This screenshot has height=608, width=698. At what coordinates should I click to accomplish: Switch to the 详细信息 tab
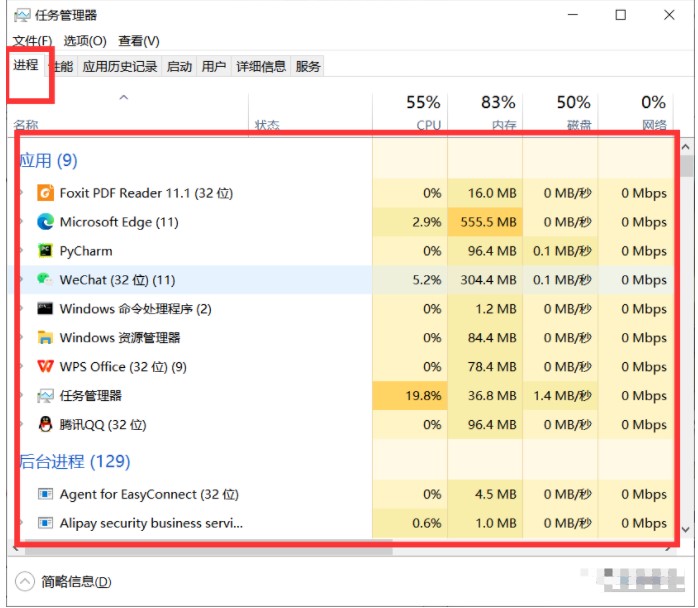point(261,66)
